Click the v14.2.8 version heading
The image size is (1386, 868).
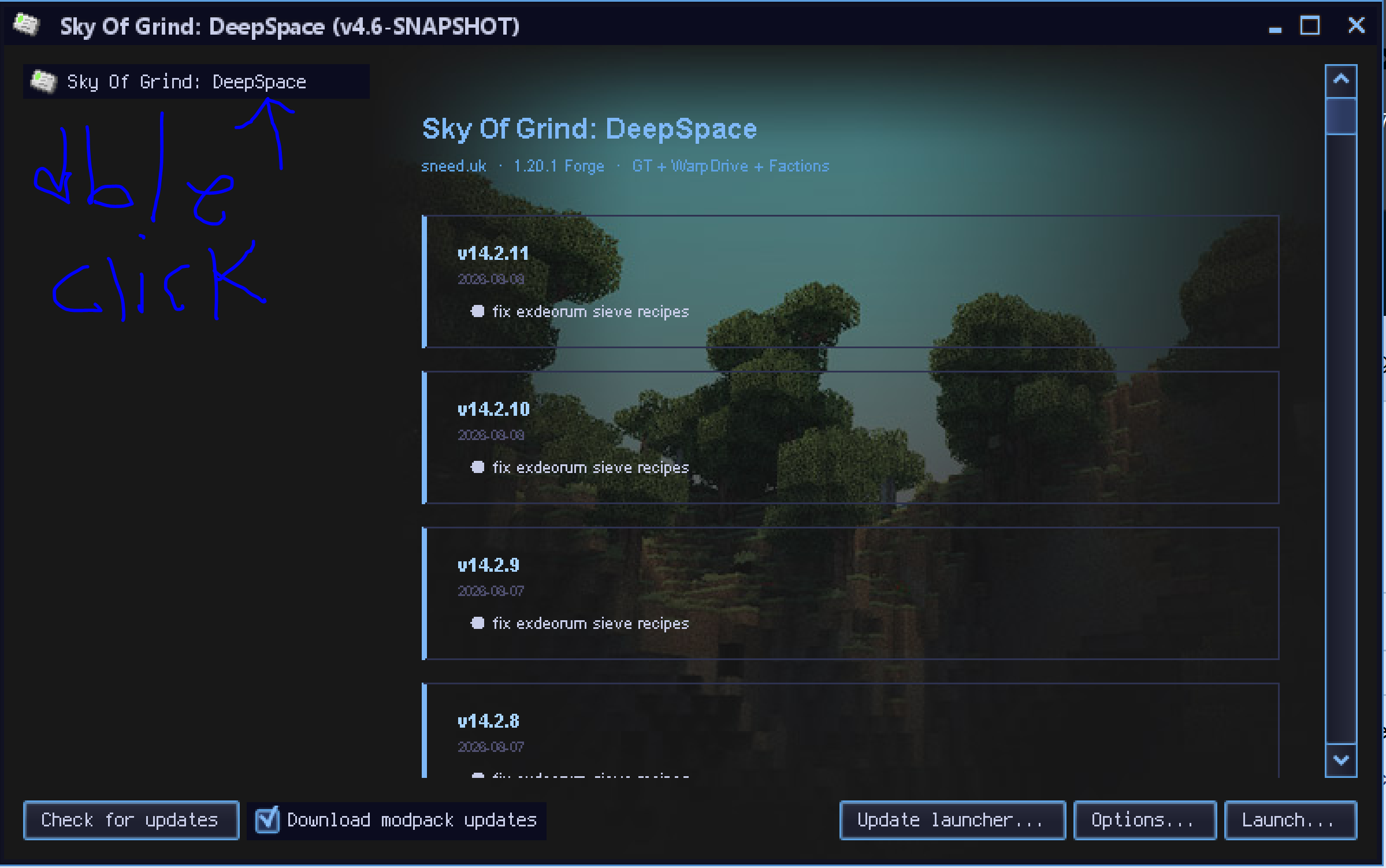pos(488,721)
